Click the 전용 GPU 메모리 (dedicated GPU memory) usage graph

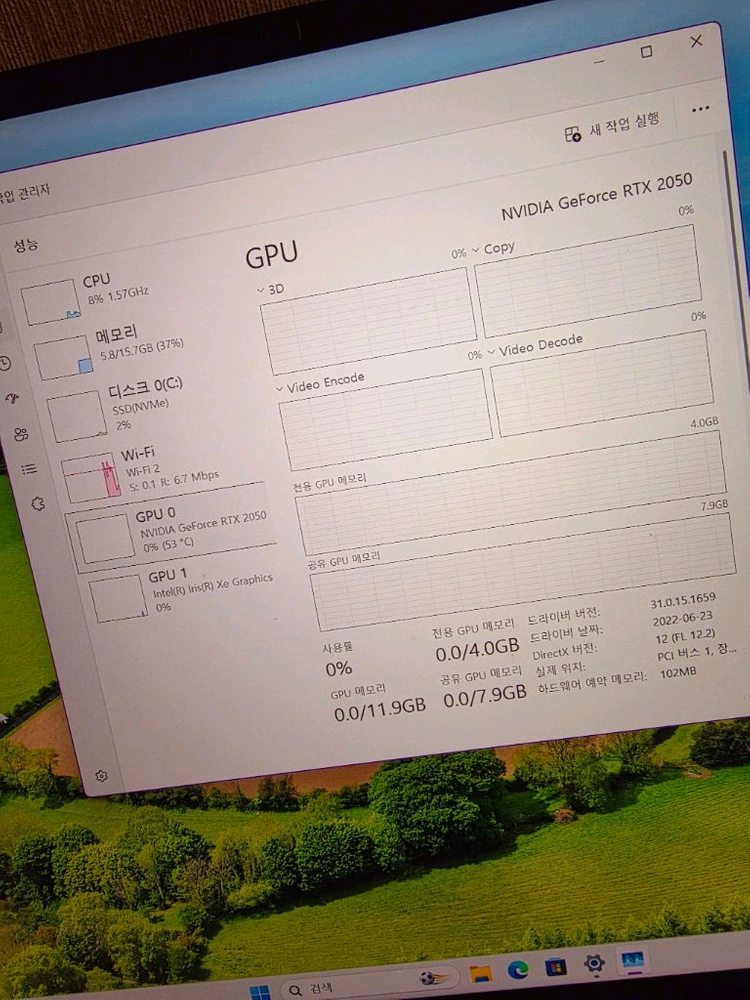511,492
